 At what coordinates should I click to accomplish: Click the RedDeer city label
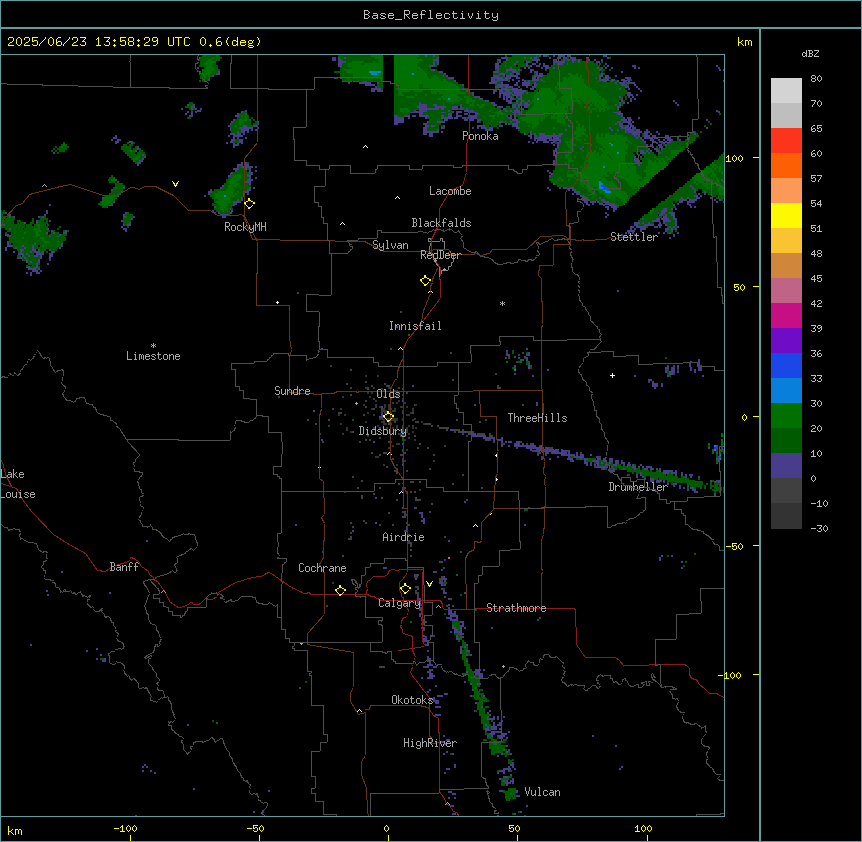(x=440, y=255)
